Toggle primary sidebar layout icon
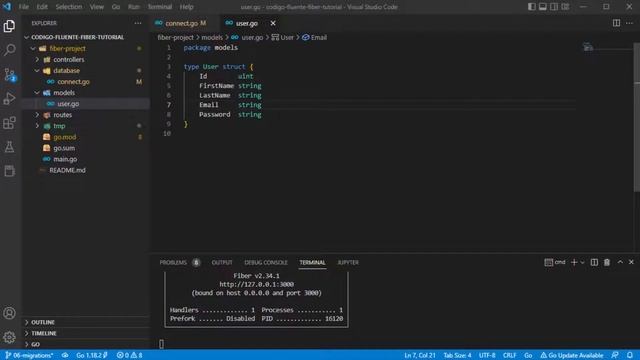Screen dimensions: 640x360 click(531, 7)
